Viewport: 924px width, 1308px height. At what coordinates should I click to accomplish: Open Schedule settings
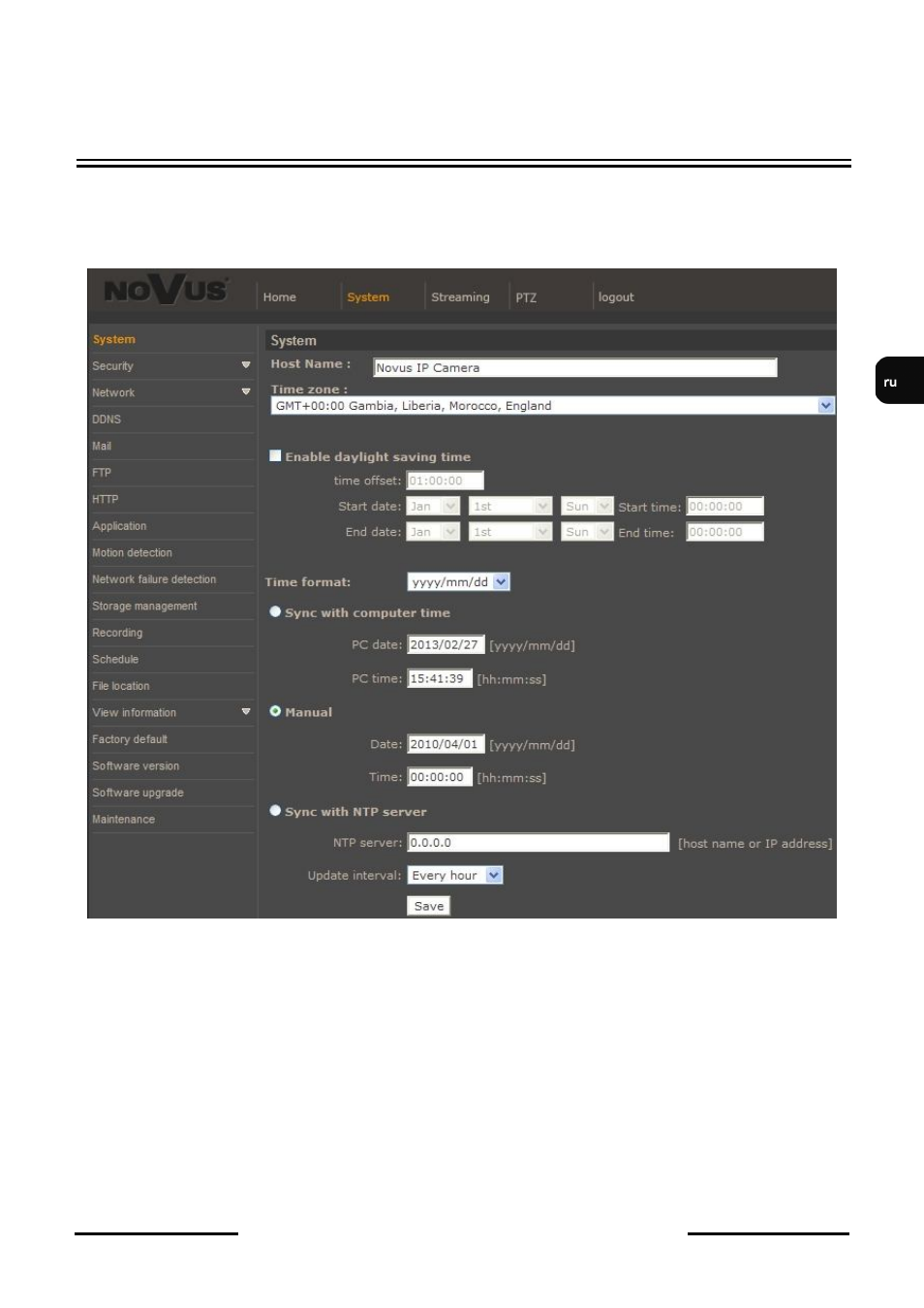tap(115, 659)
